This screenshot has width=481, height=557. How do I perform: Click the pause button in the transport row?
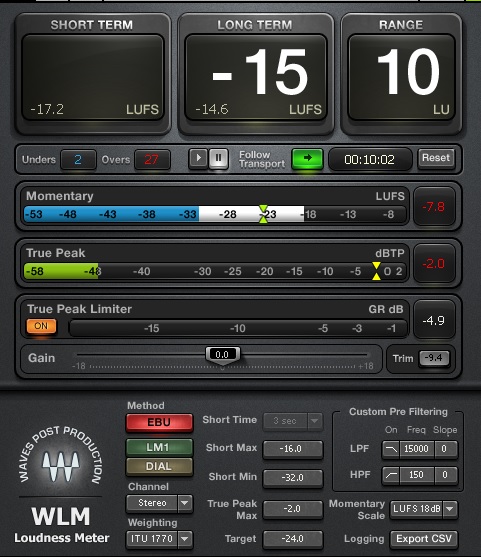[x=218, y=158]
